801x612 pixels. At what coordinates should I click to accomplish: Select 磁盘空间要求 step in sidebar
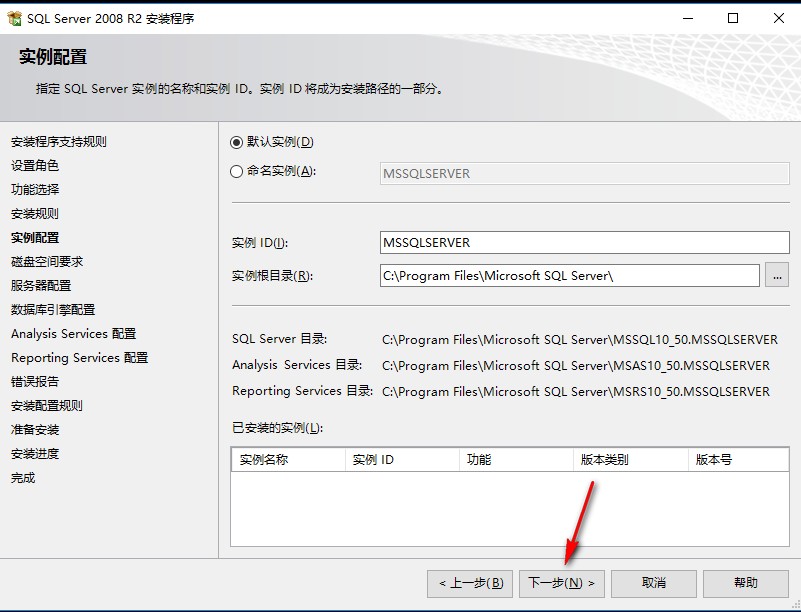click(x=47, y=262)
